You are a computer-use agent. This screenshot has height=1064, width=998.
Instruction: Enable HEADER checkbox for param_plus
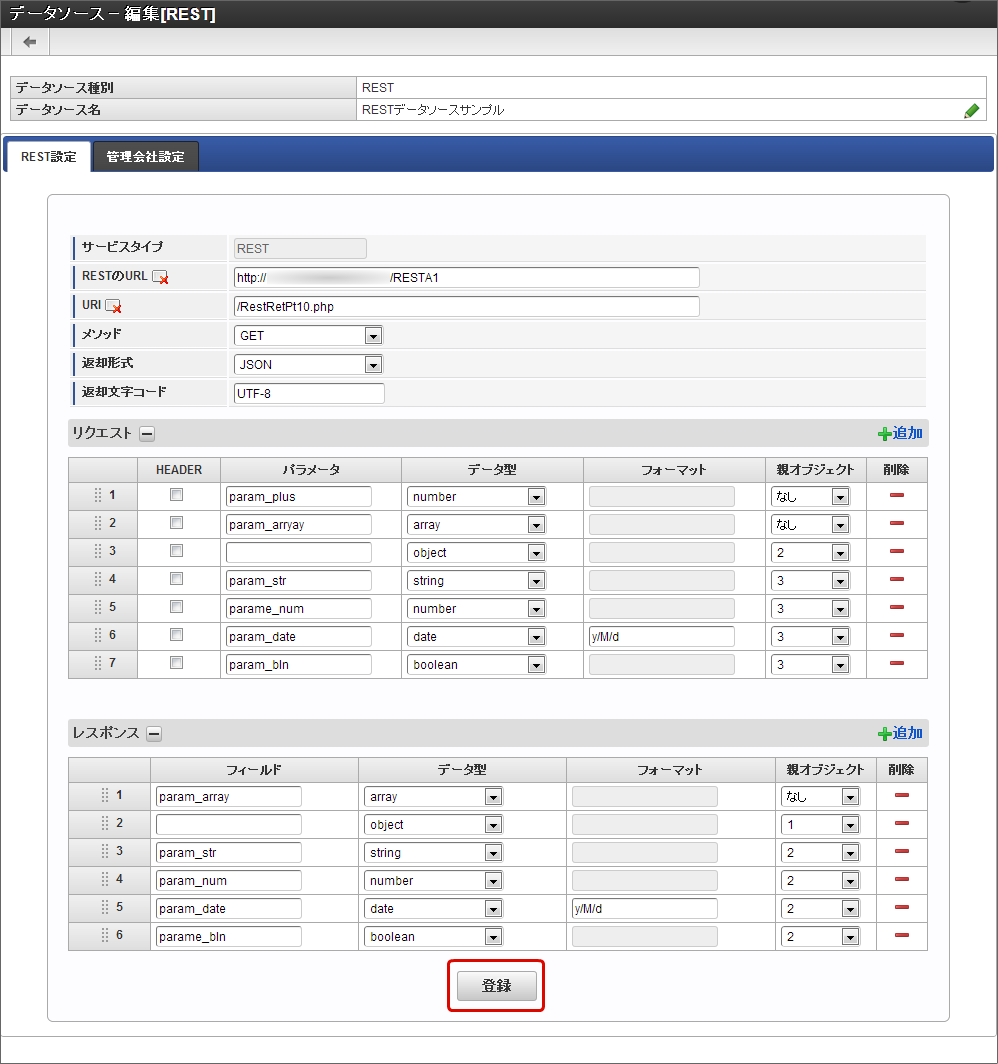pyautogui.click(x=177, y=495)
